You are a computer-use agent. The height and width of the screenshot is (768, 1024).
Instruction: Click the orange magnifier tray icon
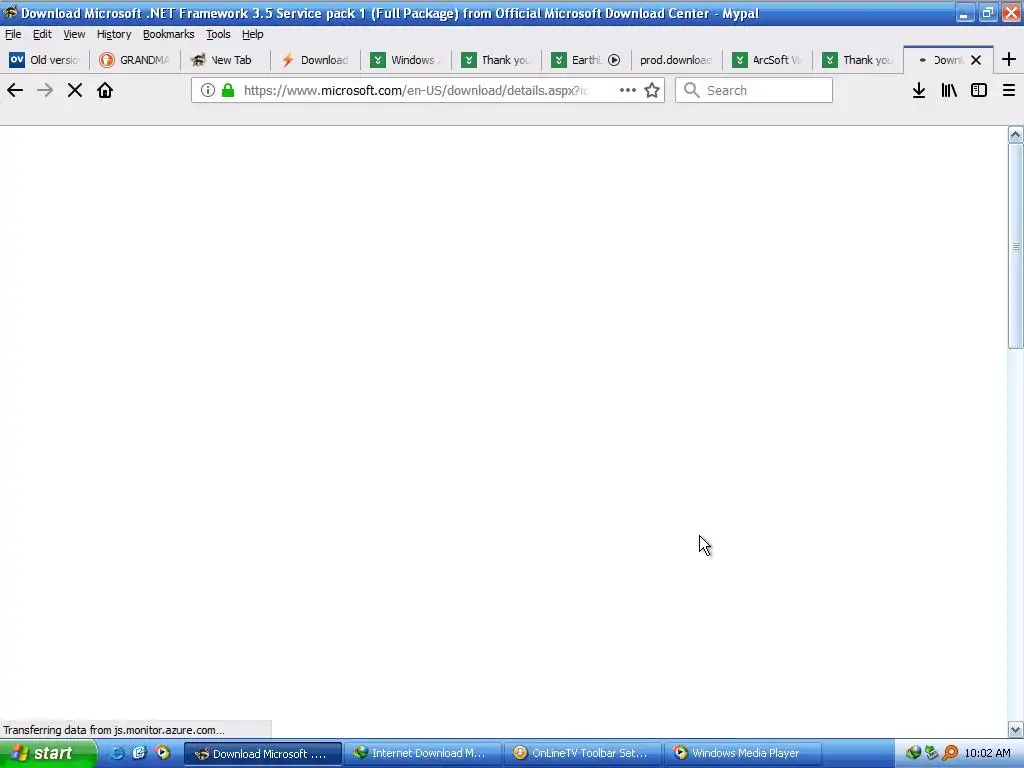[950, 753]
